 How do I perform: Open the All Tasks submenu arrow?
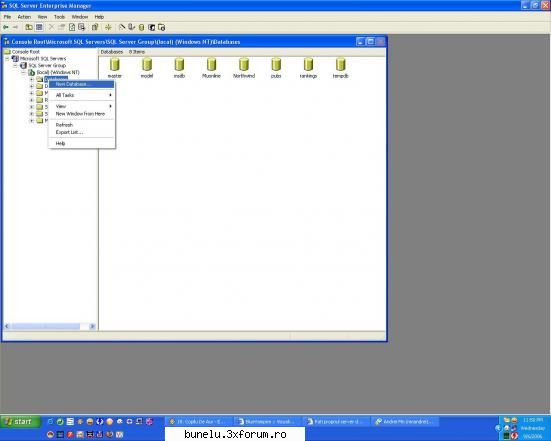[110, 95]
